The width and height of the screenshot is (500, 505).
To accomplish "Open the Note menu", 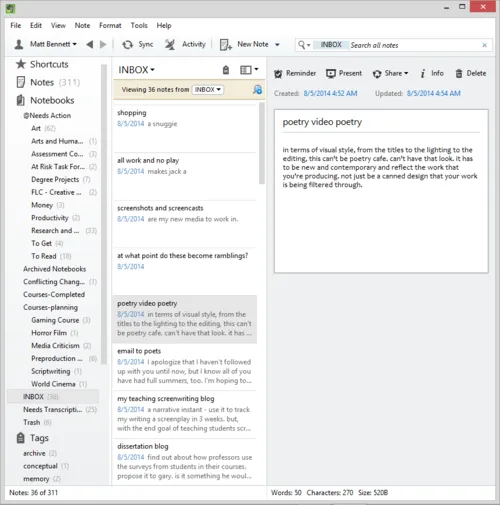I will [82, 25].
